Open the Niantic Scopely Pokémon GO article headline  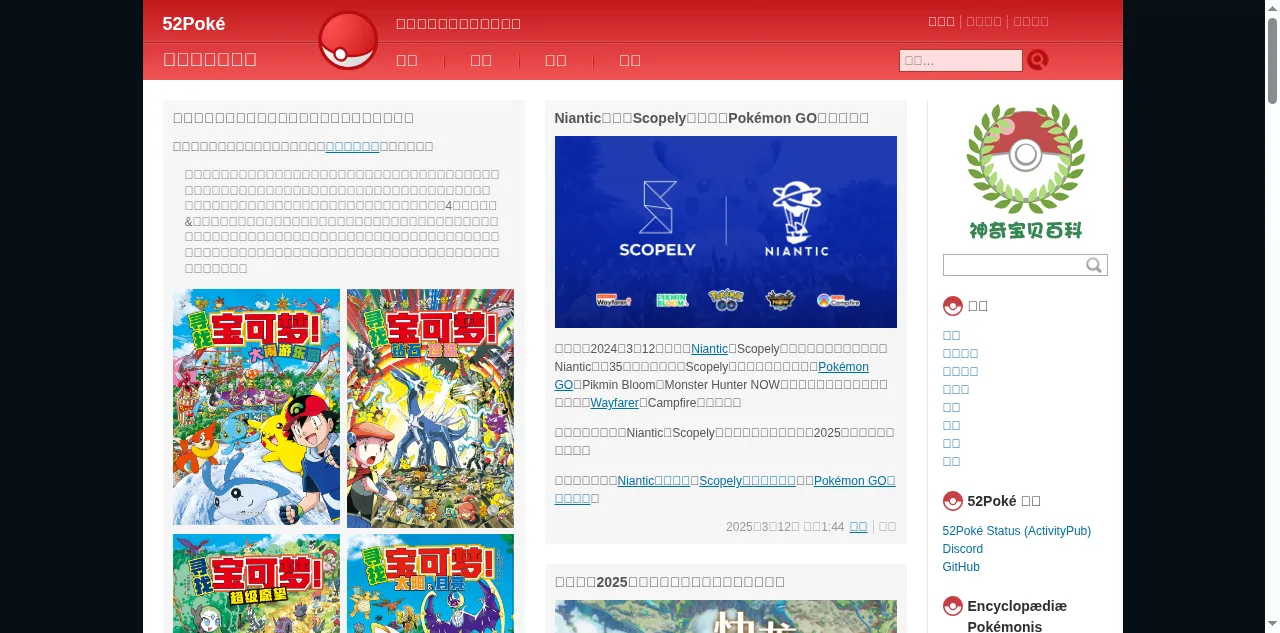coord(711,118)
